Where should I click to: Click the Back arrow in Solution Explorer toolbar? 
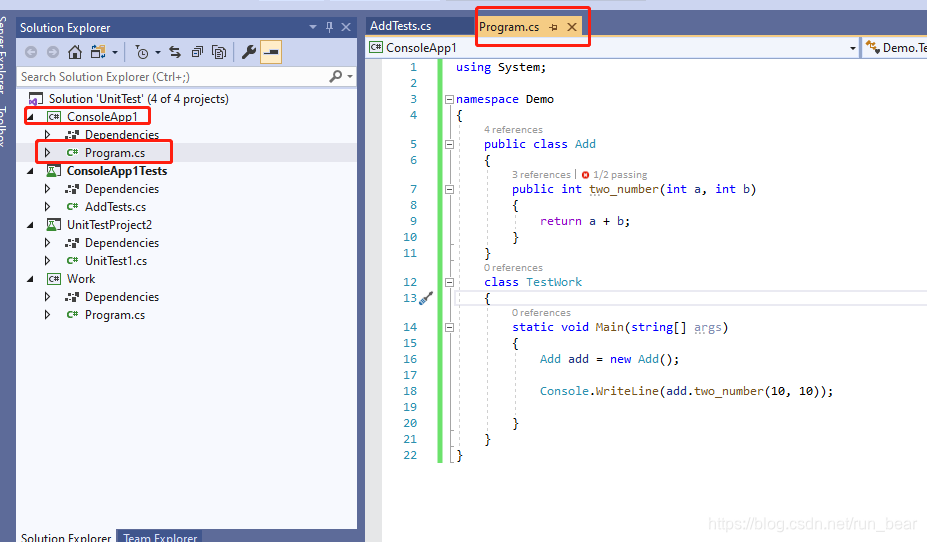31,53
